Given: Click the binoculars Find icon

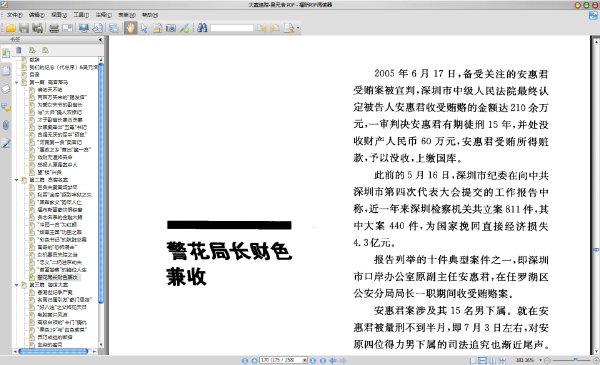Looking at the screenshot, I should [x=202, y=28].
